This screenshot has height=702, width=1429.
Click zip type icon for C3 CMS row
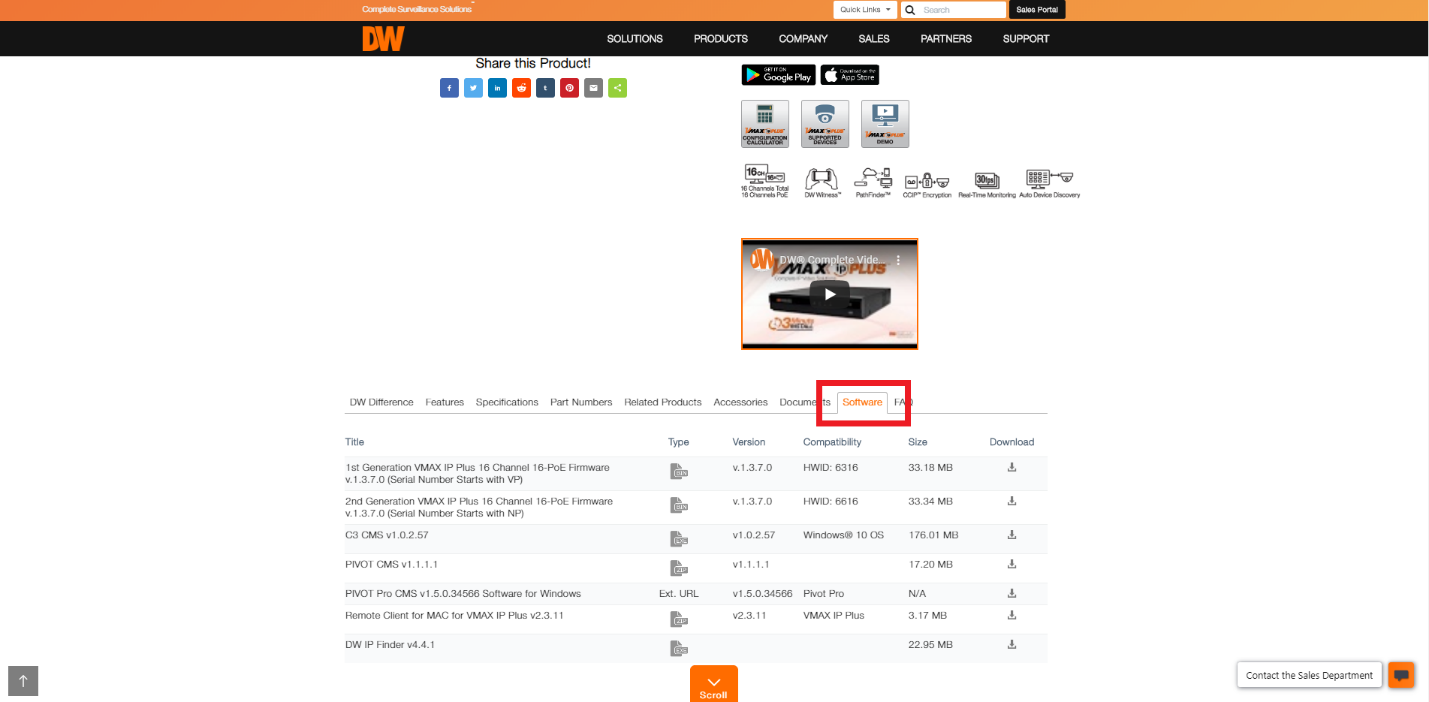click(679, 540)
